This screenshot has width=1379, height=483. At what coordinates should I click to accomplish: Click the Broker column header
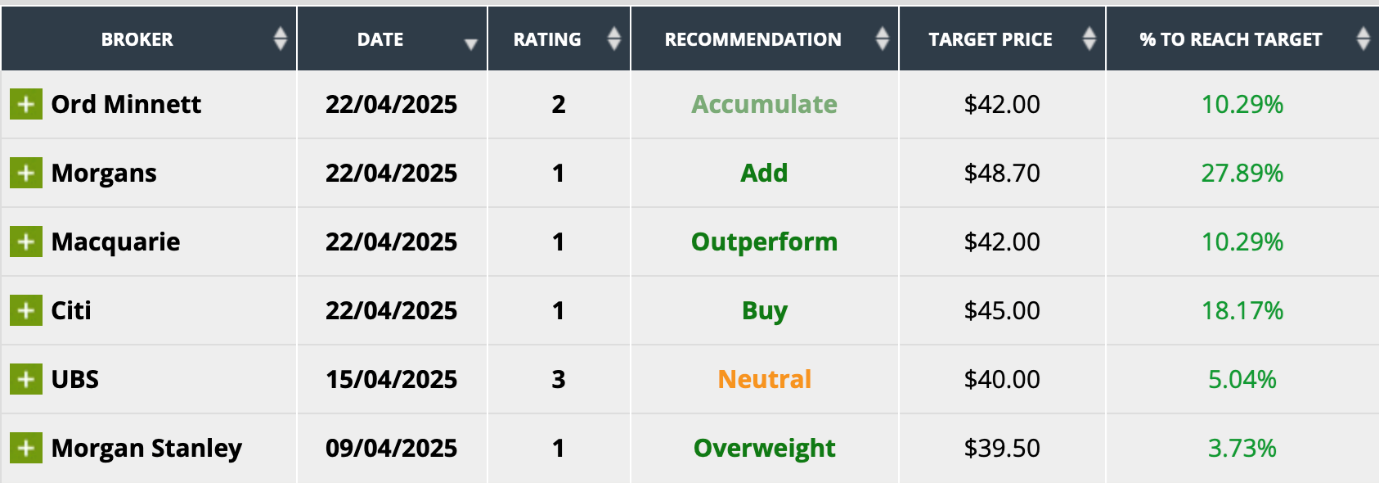(x=137, y=40)
